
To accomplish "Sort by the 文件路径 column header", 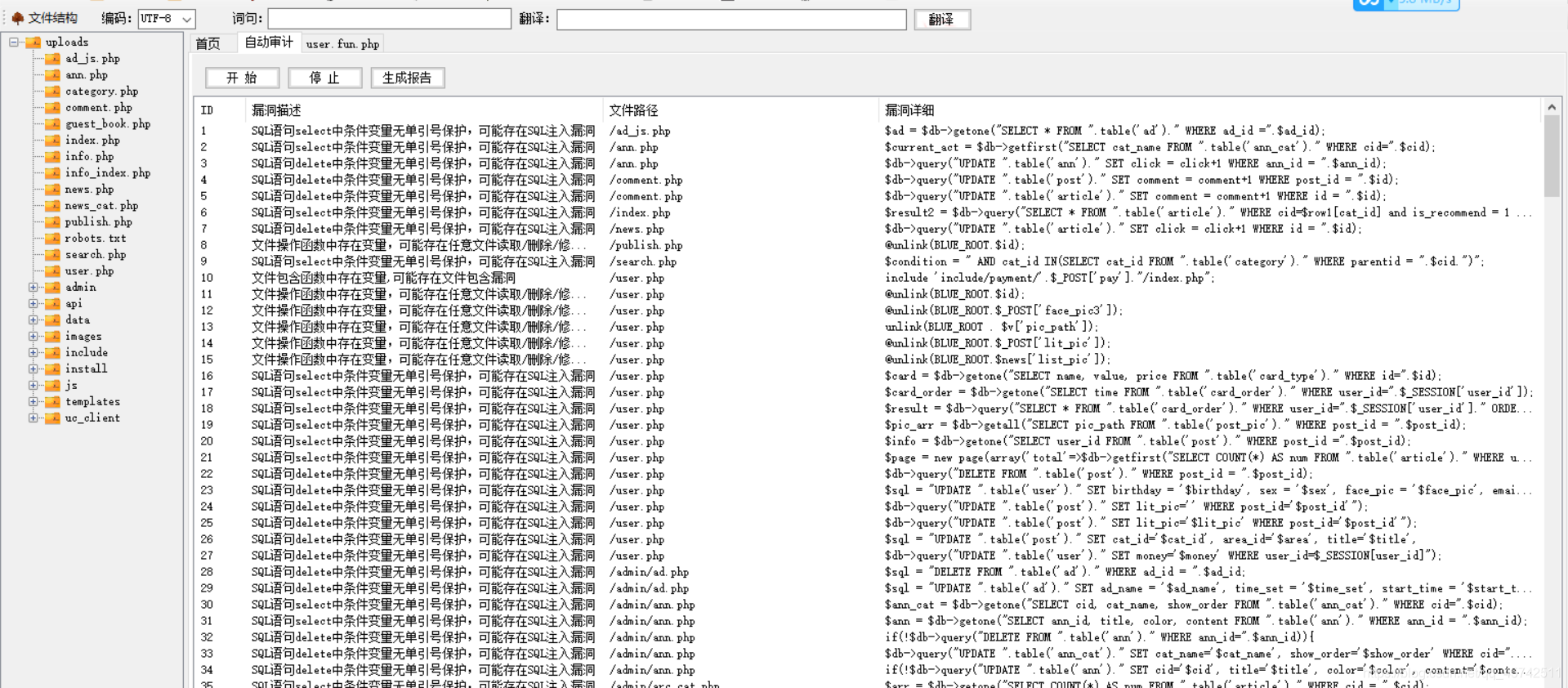I will [741, 110].
